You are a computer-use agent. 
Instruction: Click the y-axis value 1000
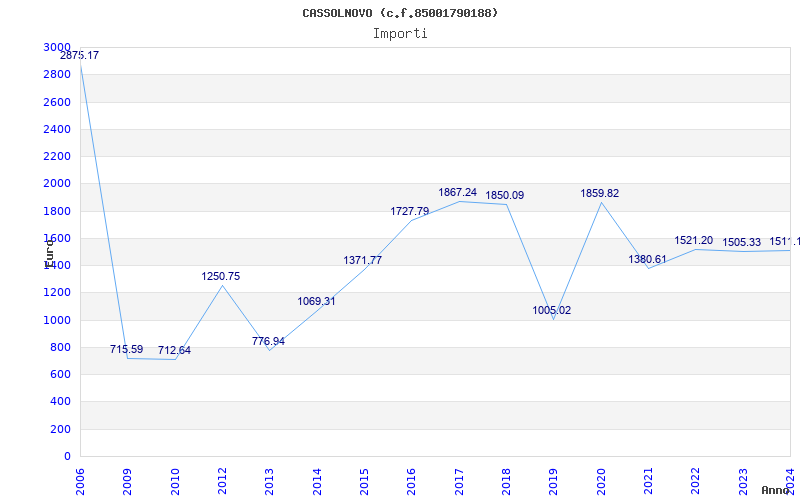(58, 320)
